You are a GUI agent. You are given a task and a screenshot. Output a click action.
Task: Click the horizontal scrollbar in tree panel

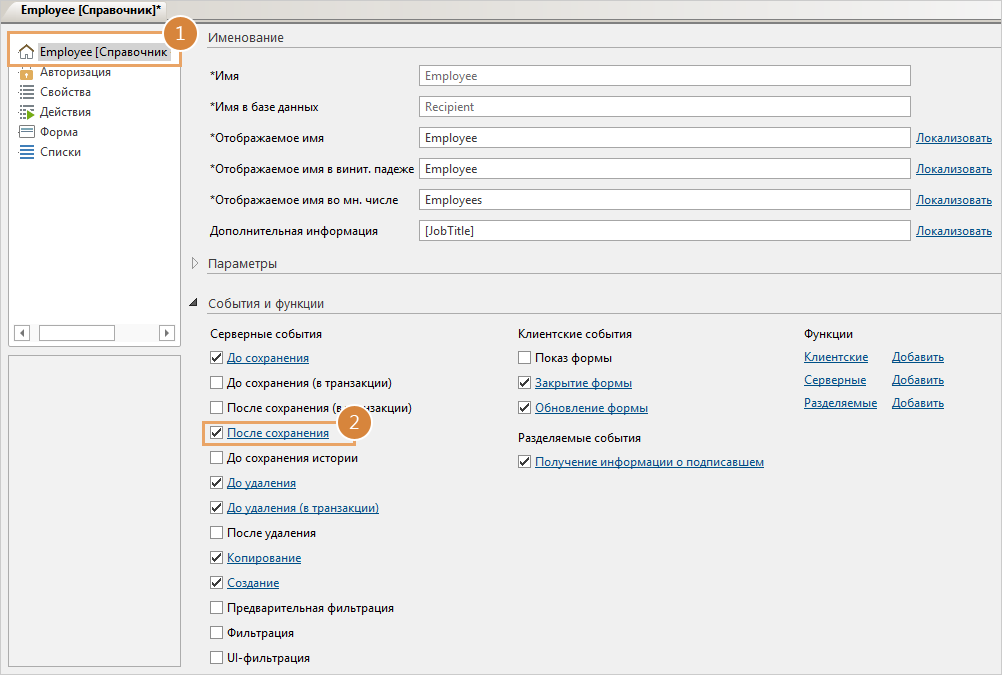pos(77,333)
